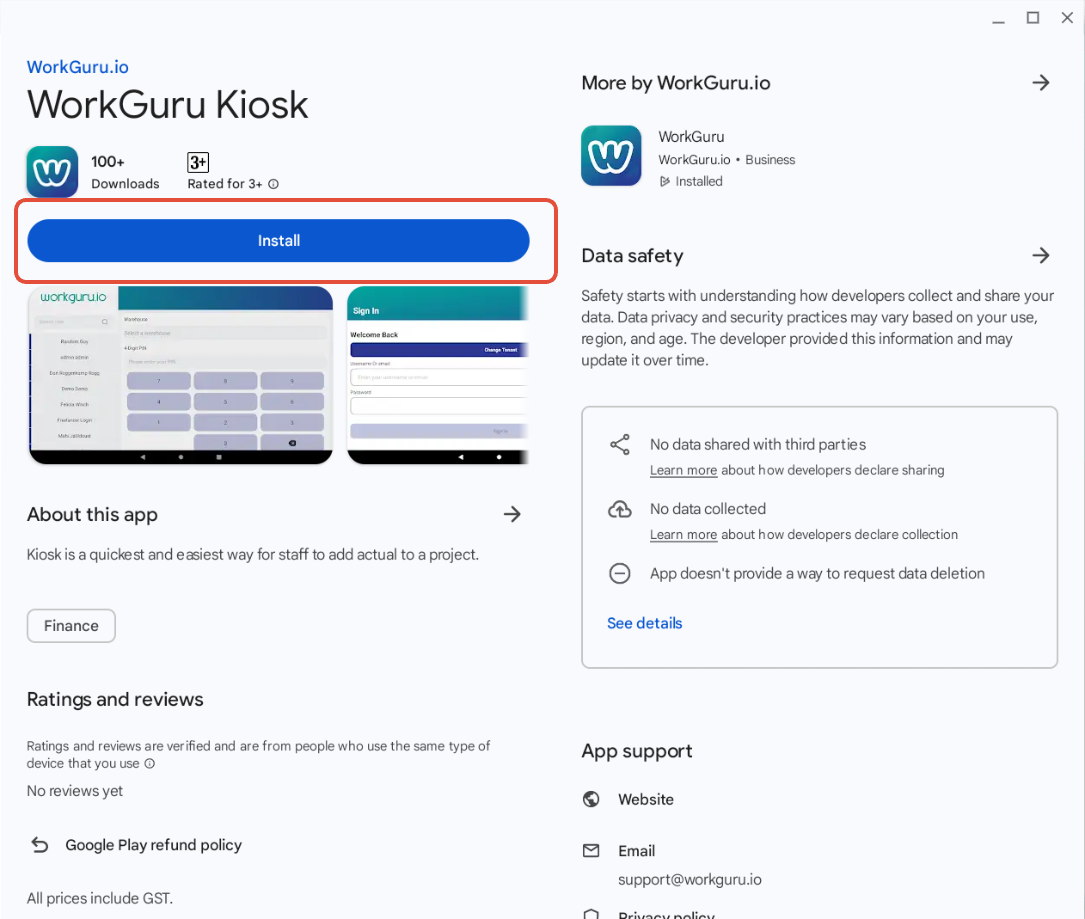Expand About this app with arrow
This screenshot has height=919, width=1085.
(x=511, y=514)
